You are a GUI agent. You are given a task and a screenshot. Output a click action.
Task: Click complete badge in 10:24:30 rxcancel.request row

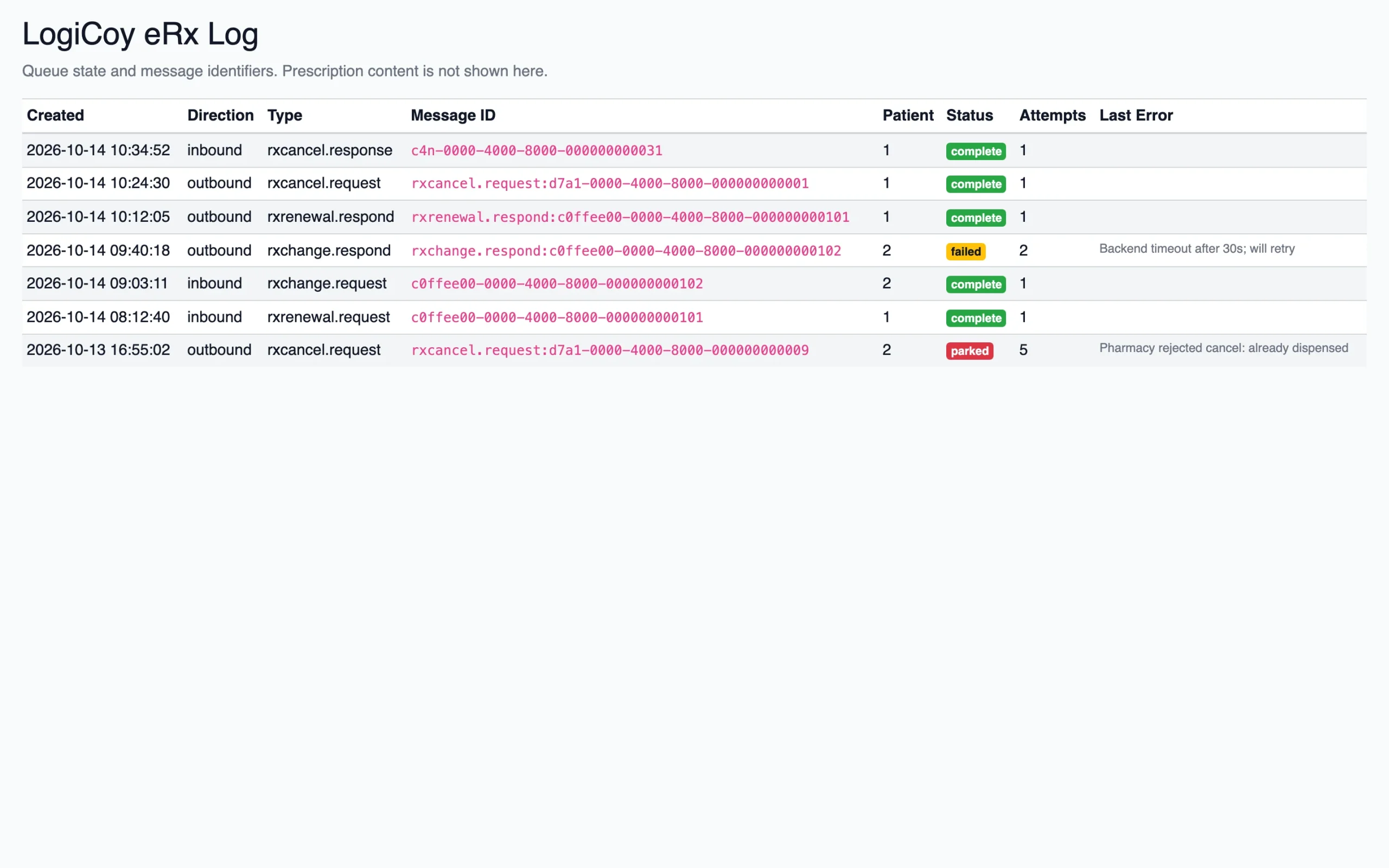(x=976, y=184)
